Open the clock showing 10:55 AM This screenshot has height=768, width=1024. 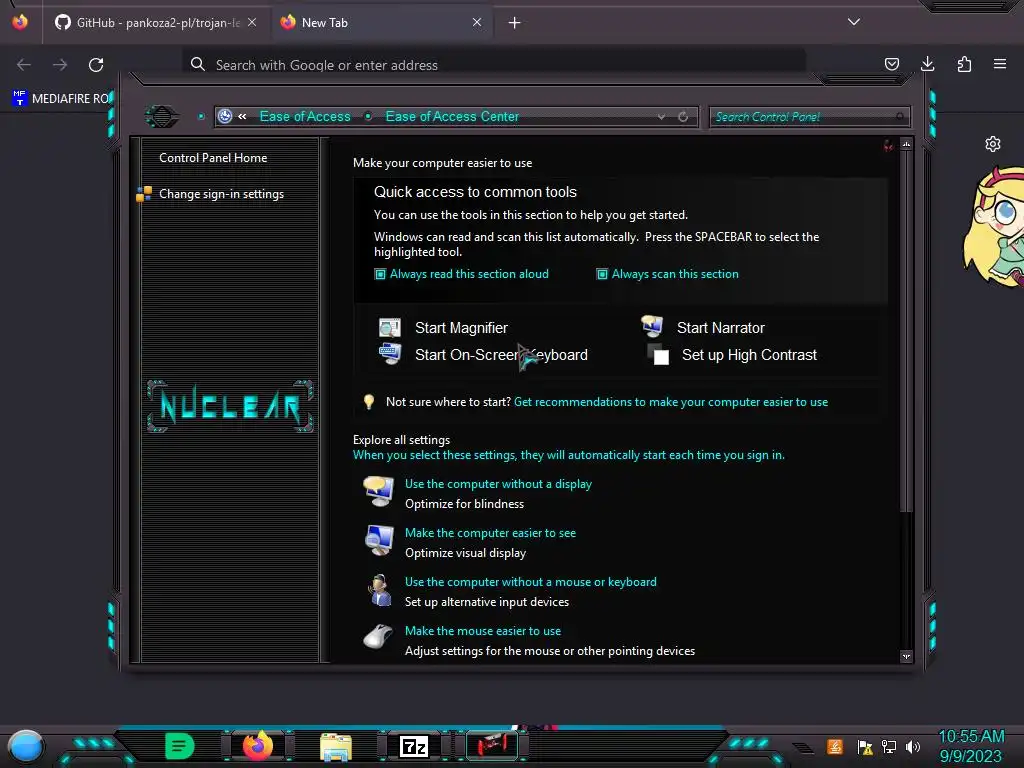[x=971, y=737]
